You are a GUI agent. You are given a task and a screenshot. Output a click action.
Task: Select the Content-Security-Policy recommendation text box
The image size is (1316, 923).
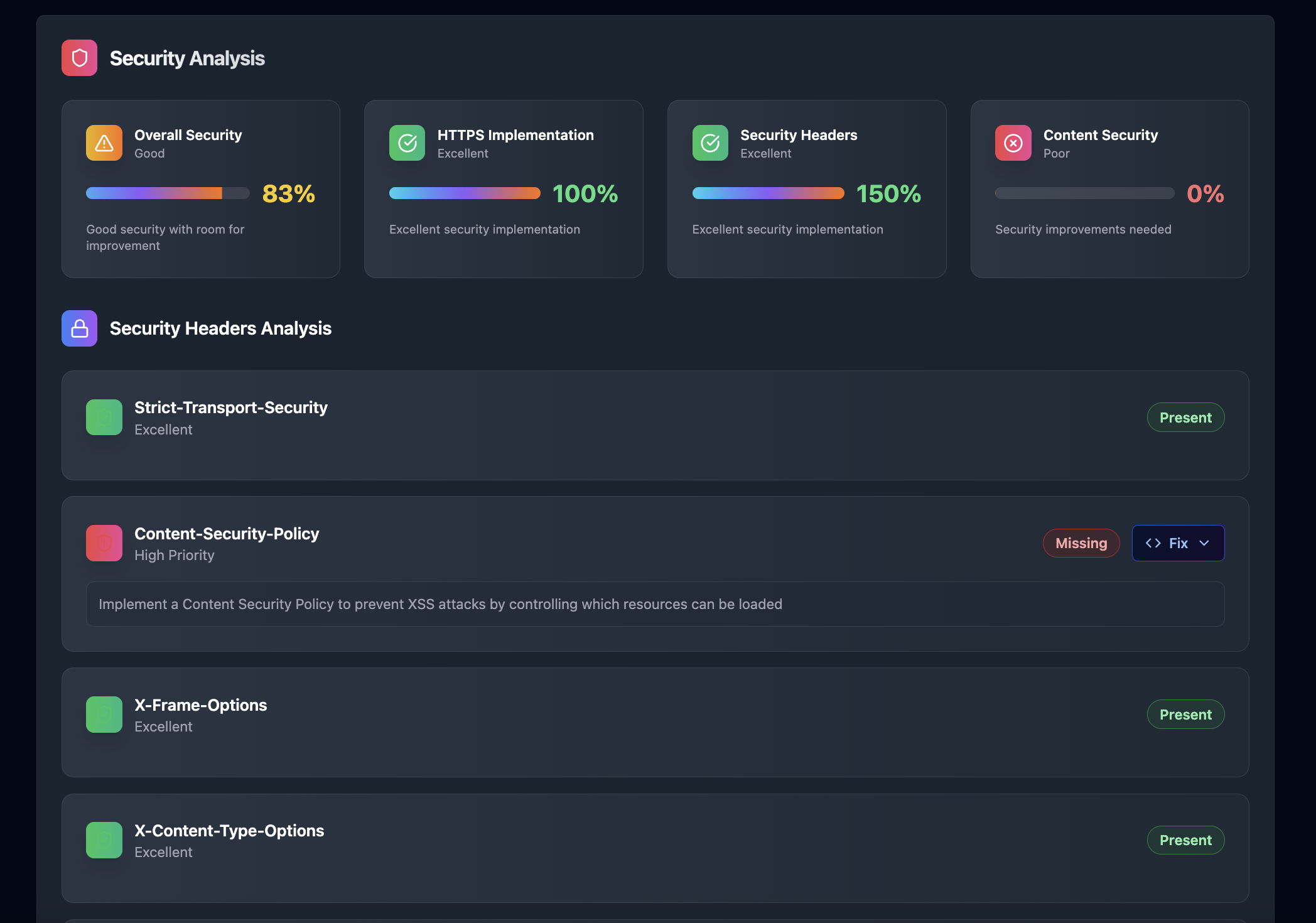click(x=655, y=604)
